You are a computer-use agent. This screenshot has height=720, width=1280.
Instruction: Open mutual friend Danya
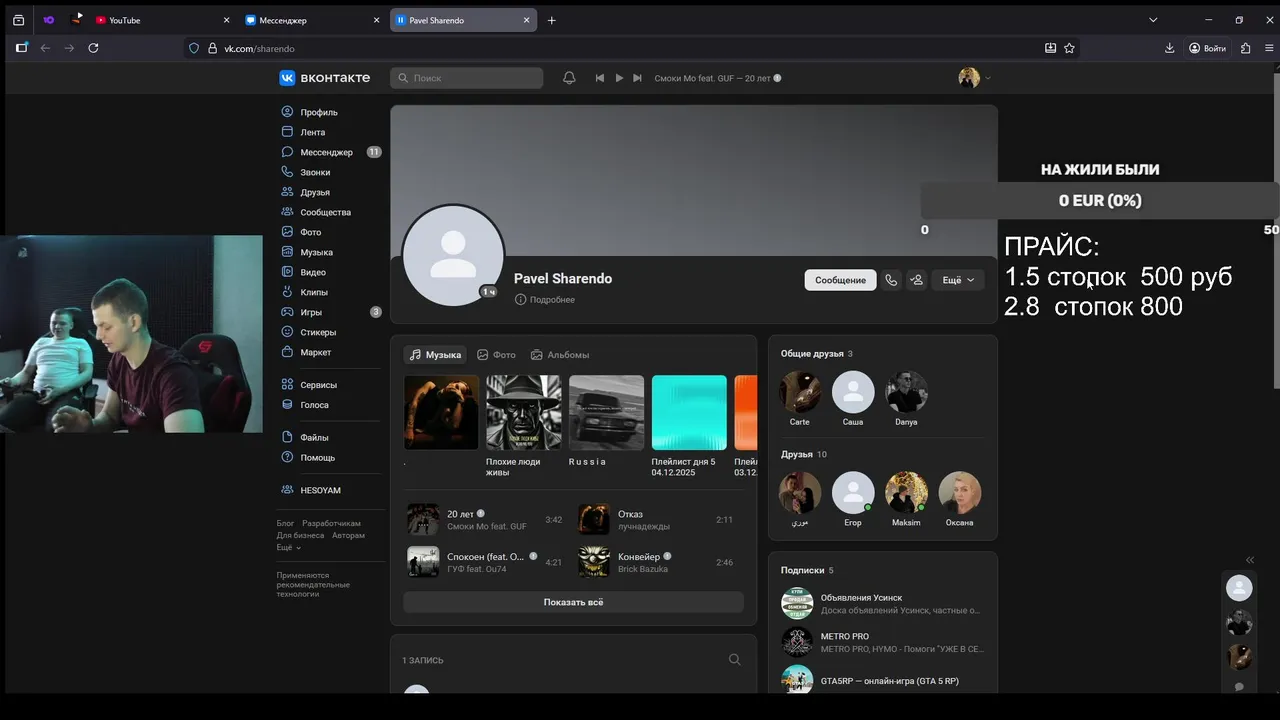click(906, 393)
